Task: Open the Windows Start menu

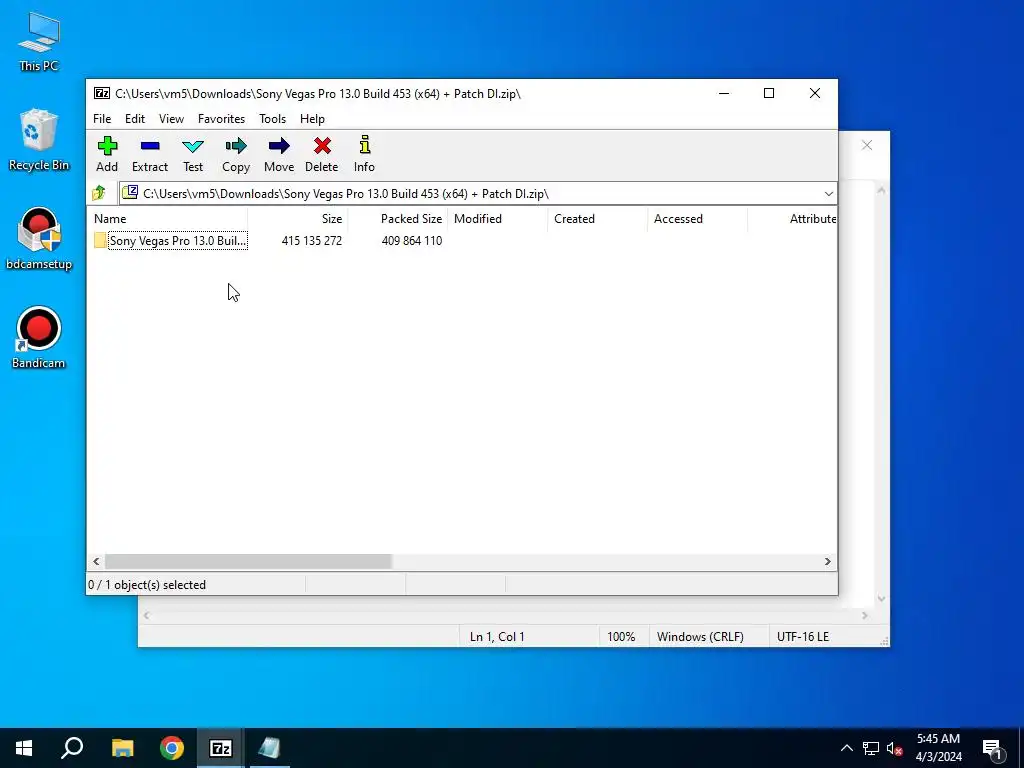Action: tap(24, 748)
